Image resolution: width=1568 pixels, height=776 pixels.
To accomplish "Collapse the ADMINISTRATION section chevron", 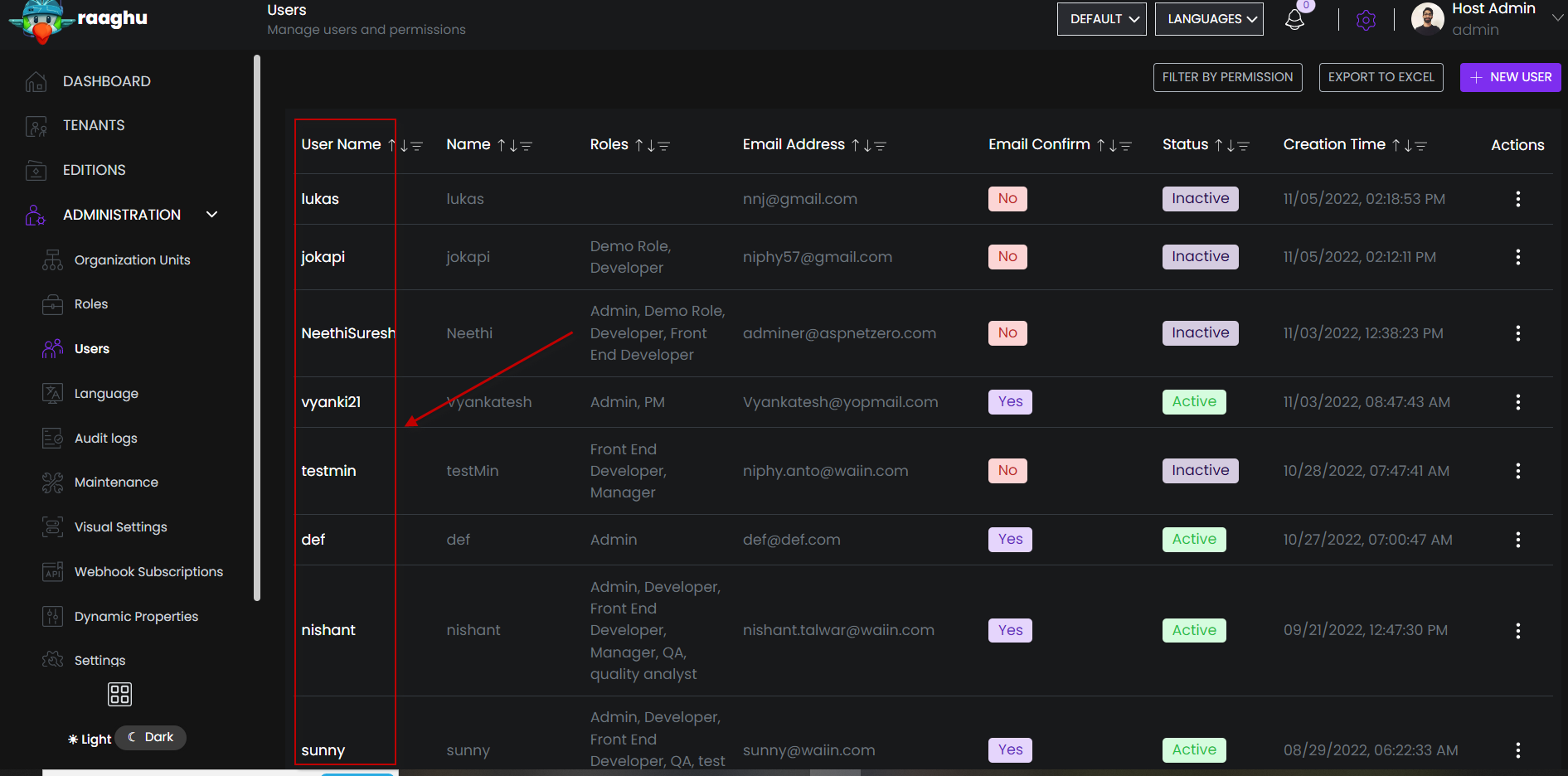I will coord(211,214).
